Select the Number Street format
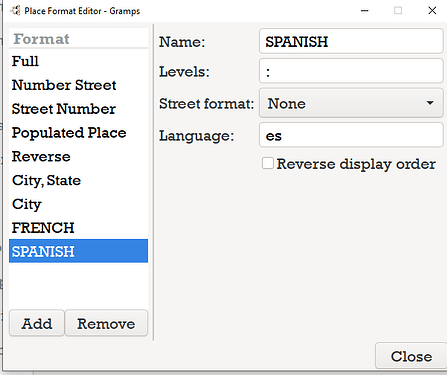This screenshot has height=375, width=447. pos(78,85)
